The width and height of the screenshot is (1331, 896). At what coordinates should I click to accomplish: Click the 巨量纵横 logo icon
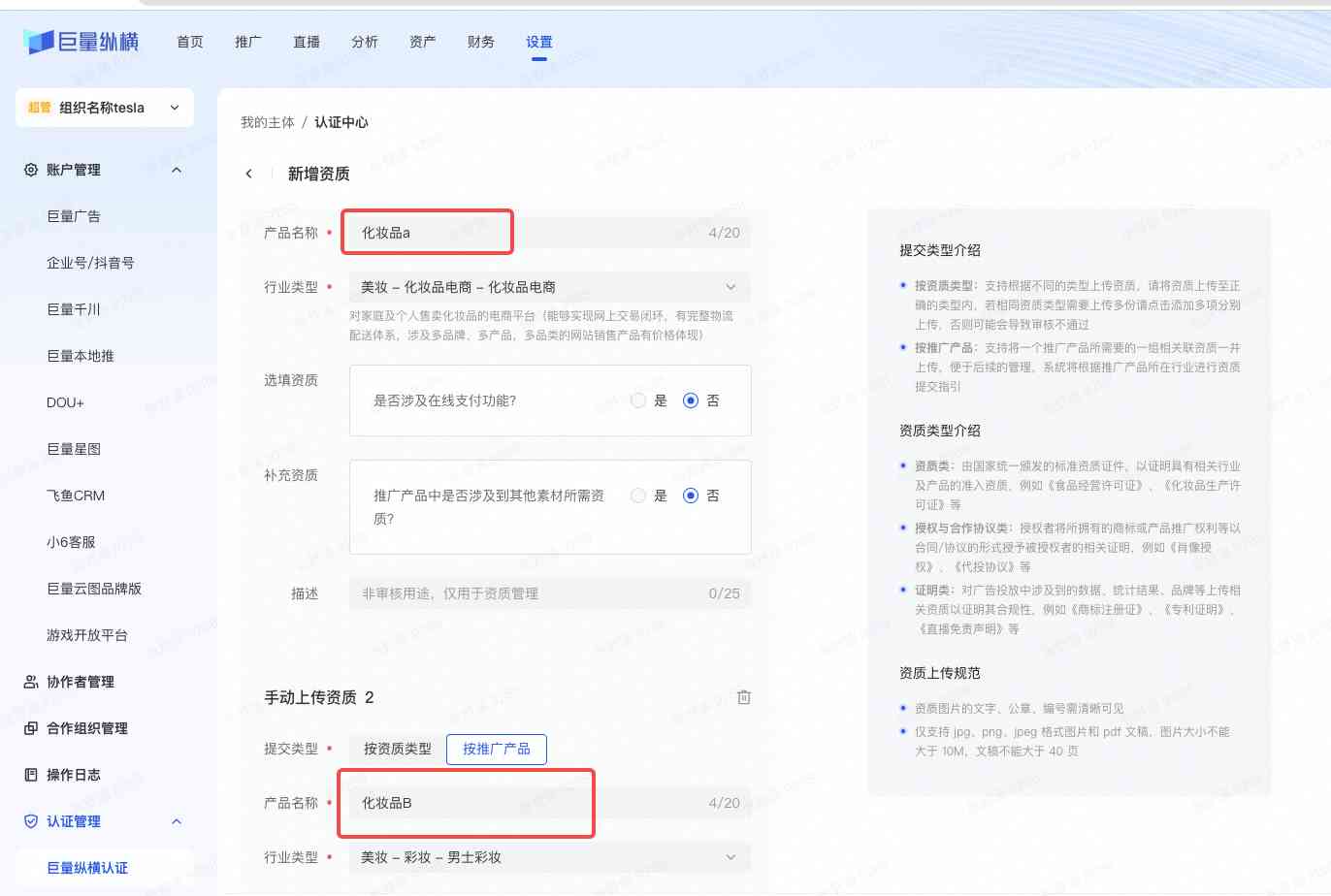[39, 42]
